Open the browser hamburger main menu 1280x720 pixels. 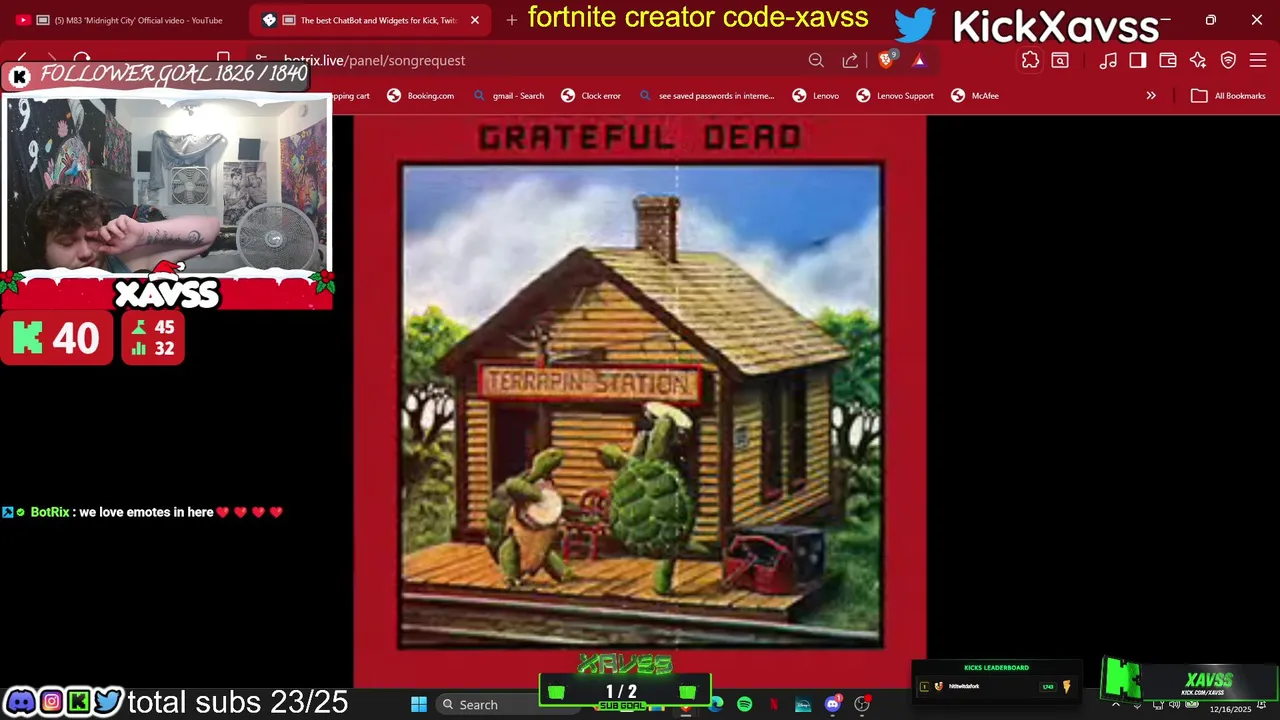point(1258,60)
